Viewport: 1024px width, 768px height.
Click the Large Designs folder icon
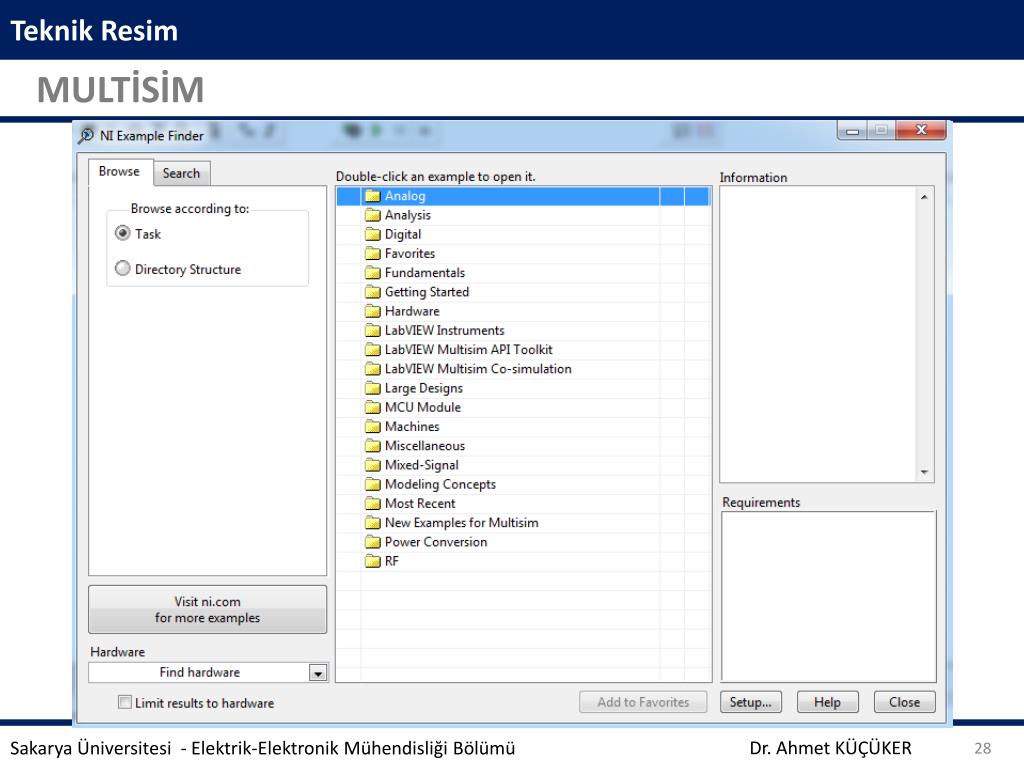[373, 389]
